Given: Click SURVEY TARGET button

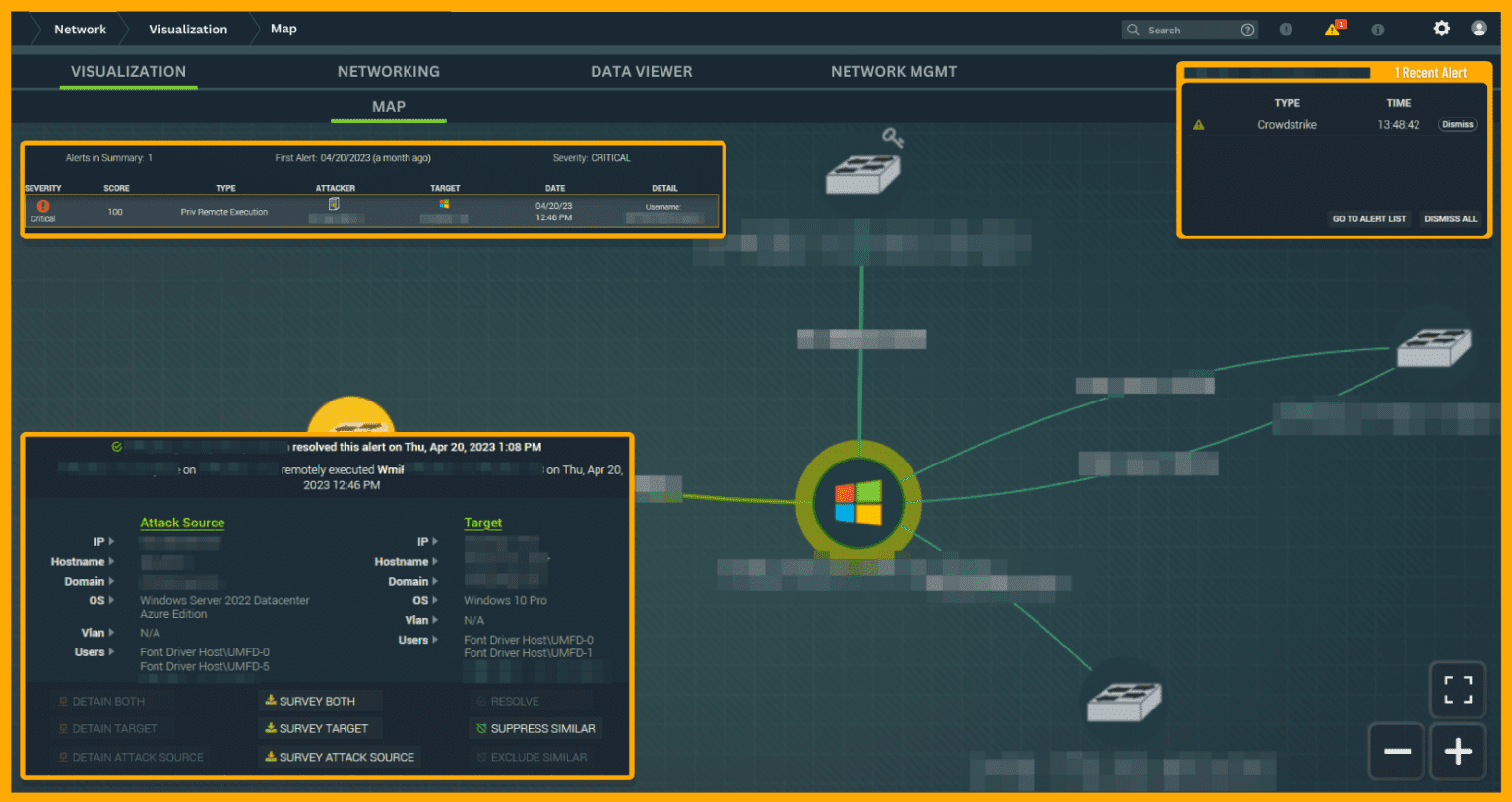Looking at the screenshot, I should [319, 728].
